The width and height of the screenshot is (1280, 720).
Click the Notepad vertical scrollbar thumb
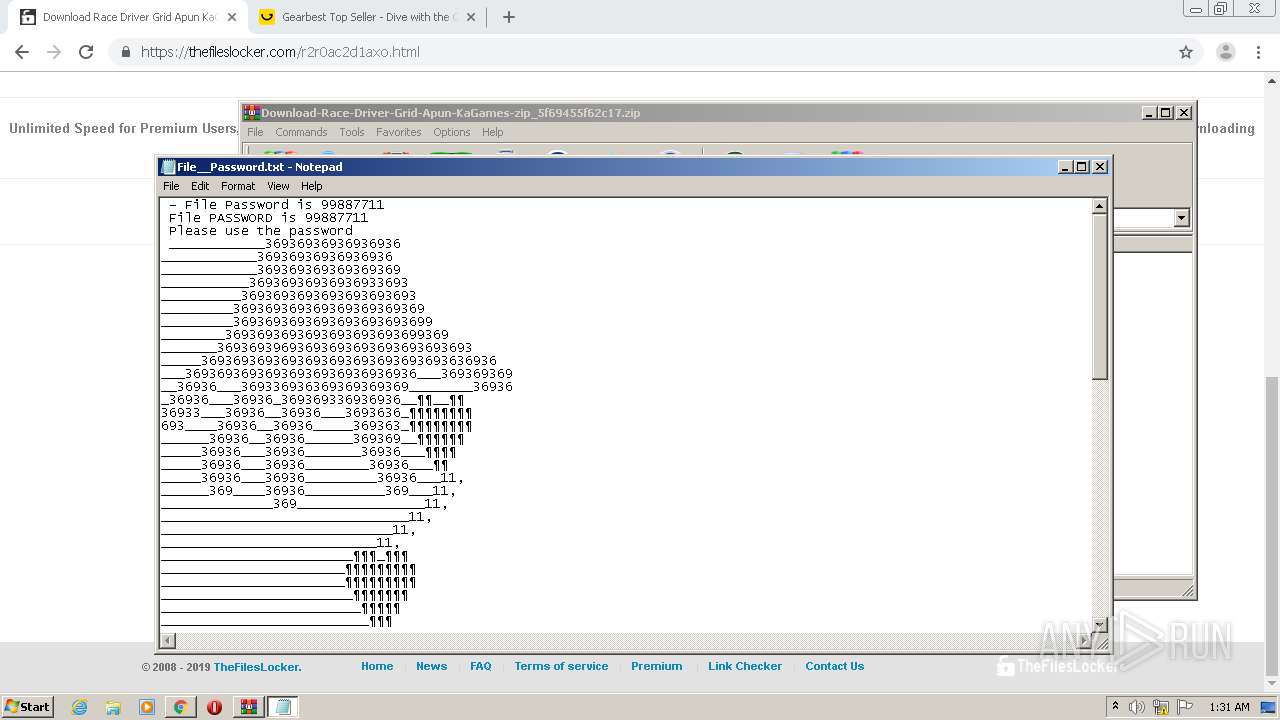[1099, 296]
